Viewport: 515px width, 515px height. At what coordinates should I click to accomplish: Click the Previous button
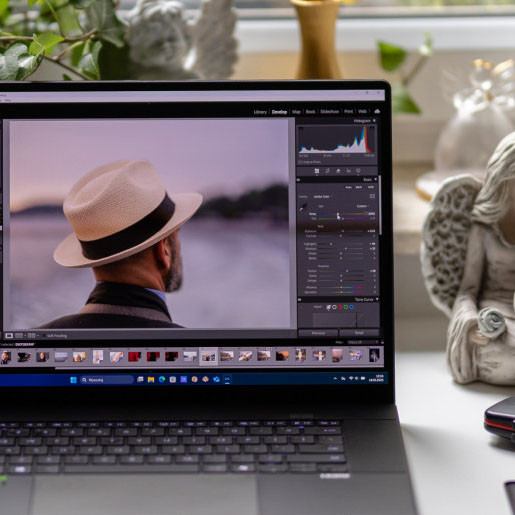coord(318,333)
